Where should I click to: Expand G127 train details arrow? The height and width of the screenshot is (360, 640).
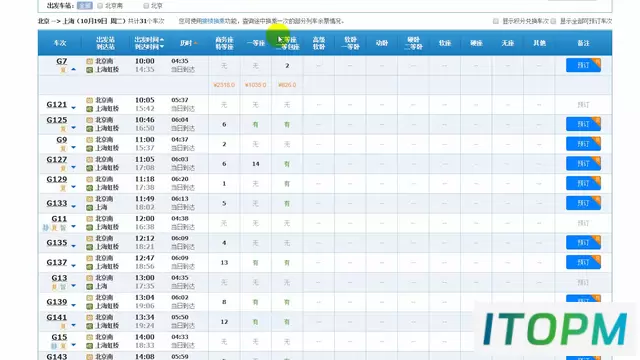[73, 167]
